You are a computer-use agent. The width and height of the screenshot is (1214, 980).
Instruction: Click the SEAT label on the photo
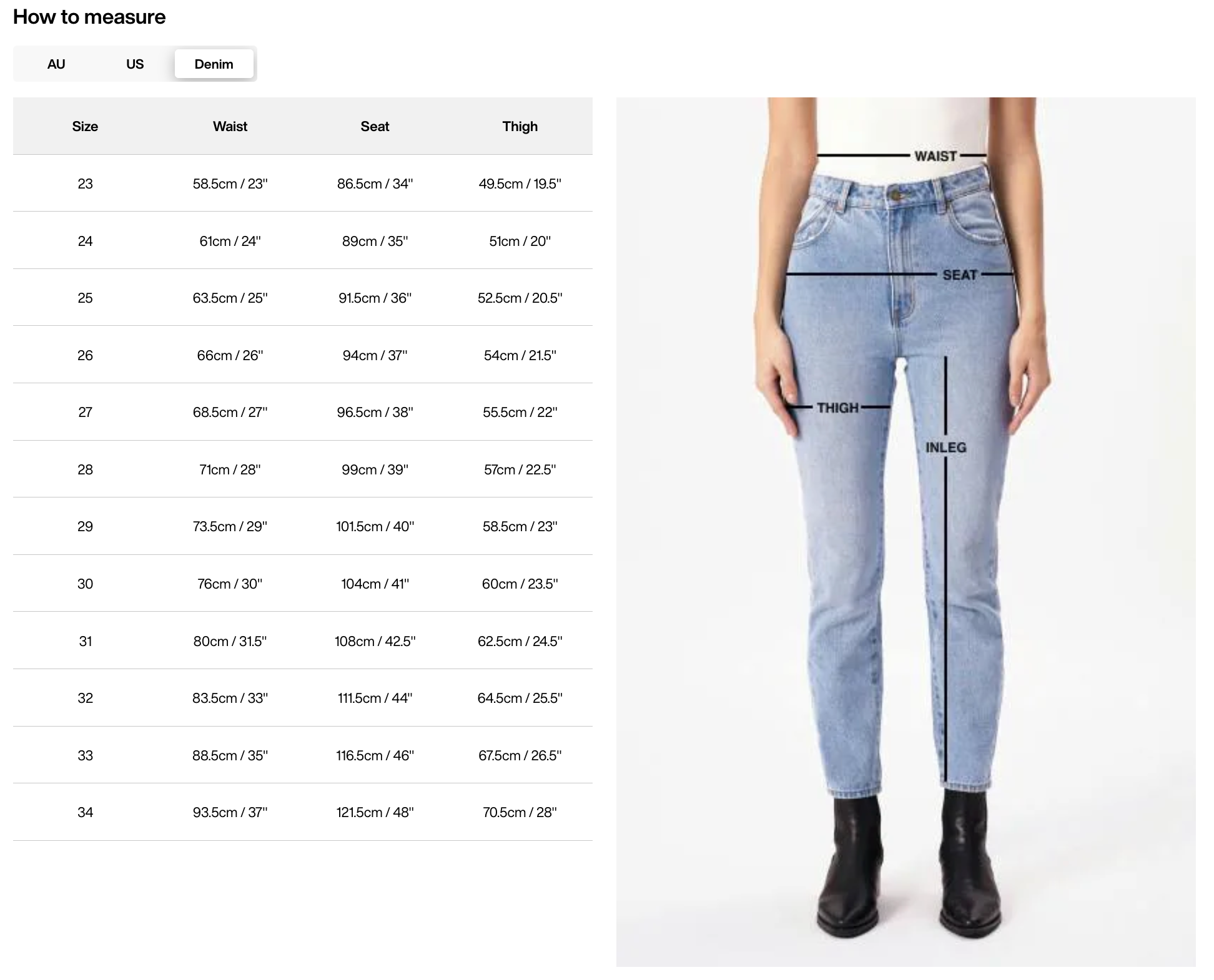coord(960,275)
